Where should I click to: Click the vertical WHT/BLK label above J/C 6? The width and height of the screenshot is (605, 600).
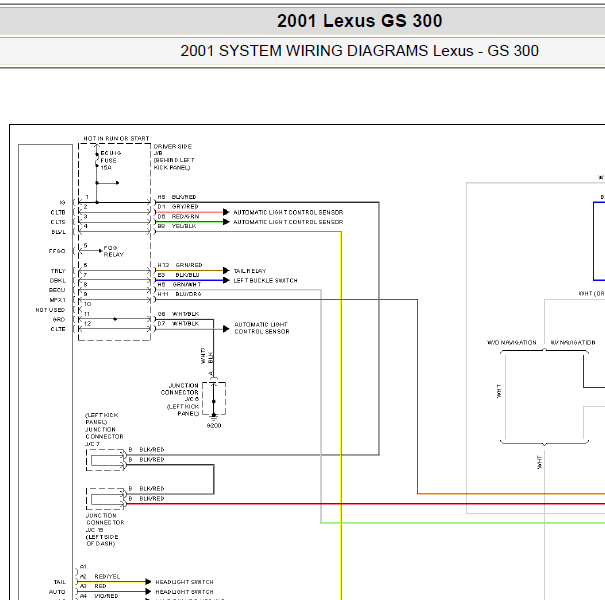click(206, 356)
